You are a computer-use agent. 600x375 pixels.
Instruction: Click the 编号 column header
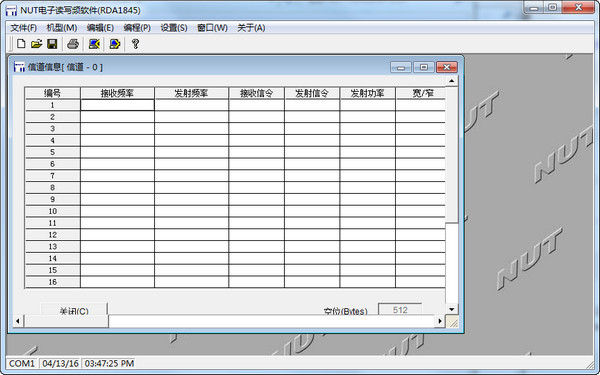[x=52, y=93]
